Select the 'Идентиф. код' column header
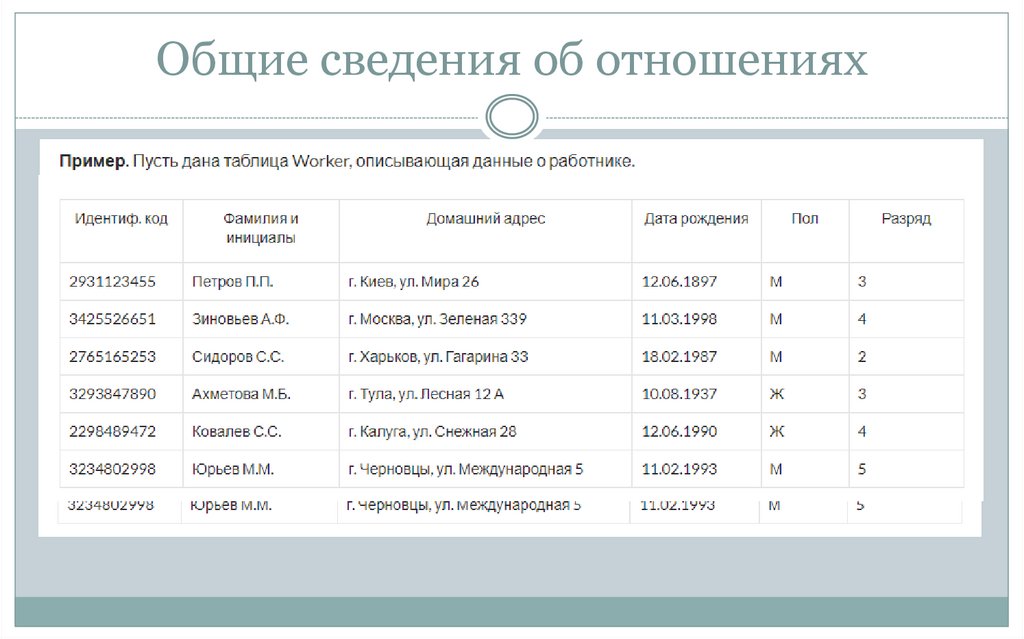The height and width of the screenshot is (639, 1024). [122, 218]
